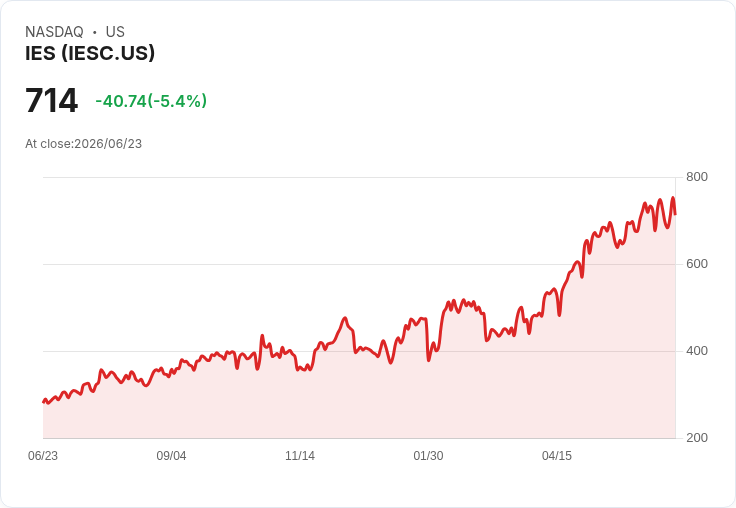Viewport: 736px width, 508px height.
Task: Click the 11/14 x-axis date label
Action: pos(300,456)
